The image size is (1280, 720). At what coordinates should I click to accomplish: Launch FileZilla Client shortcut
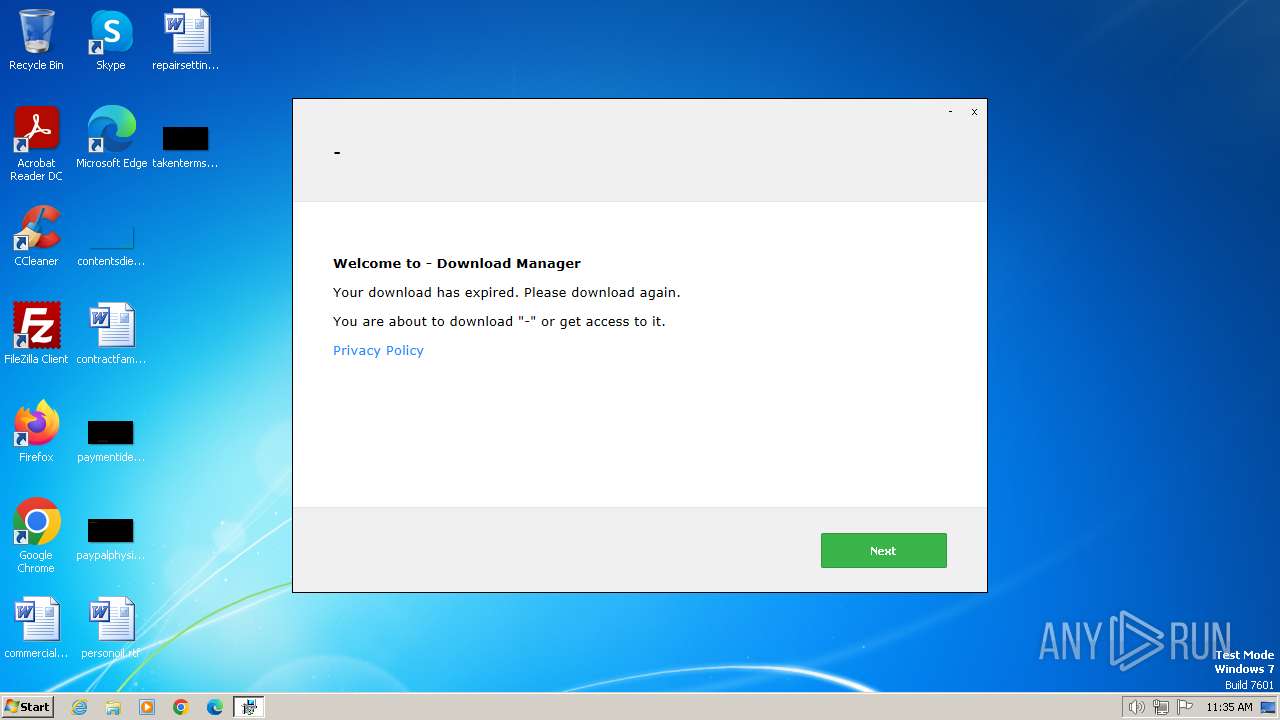(36, 334)
